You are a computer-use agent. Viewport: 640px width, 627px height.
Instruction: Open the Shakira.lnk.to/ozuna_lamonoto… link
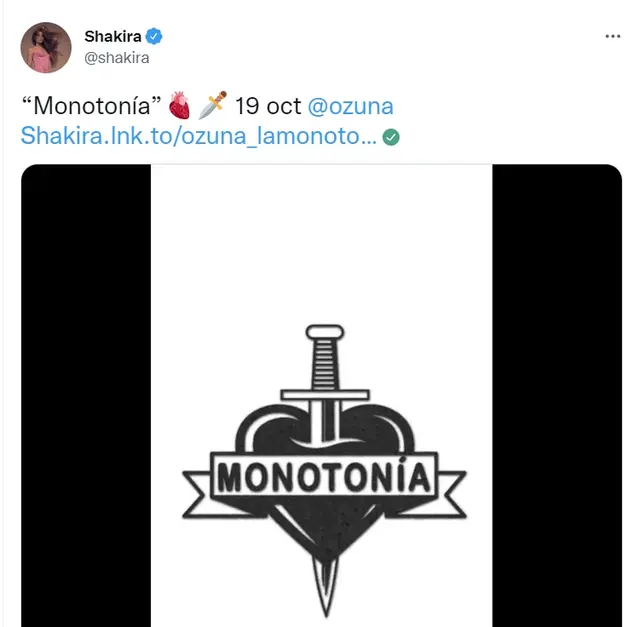[x=198, y=137]
